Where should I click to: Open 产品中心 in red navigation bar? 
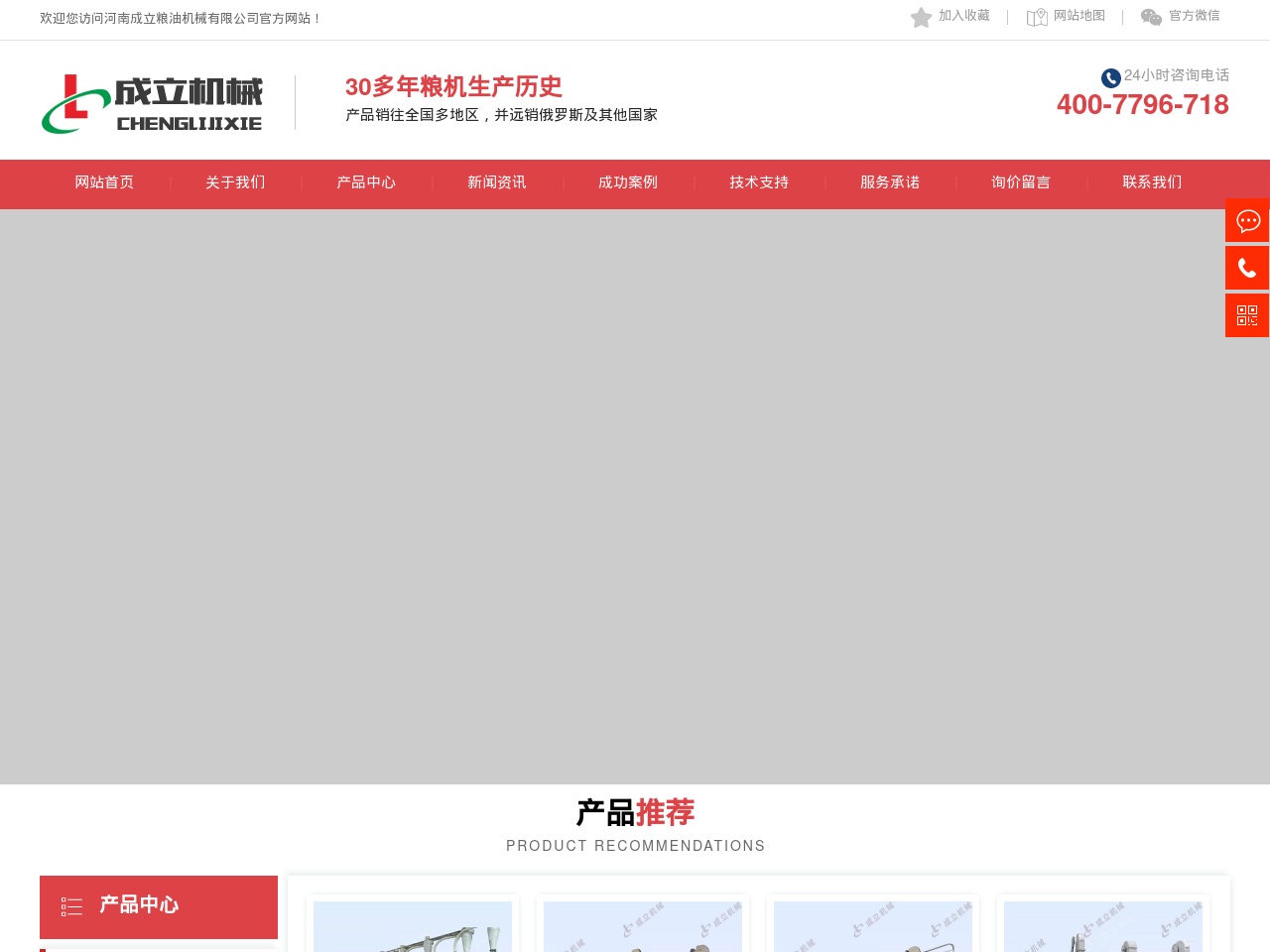click(x=366, y=182)
